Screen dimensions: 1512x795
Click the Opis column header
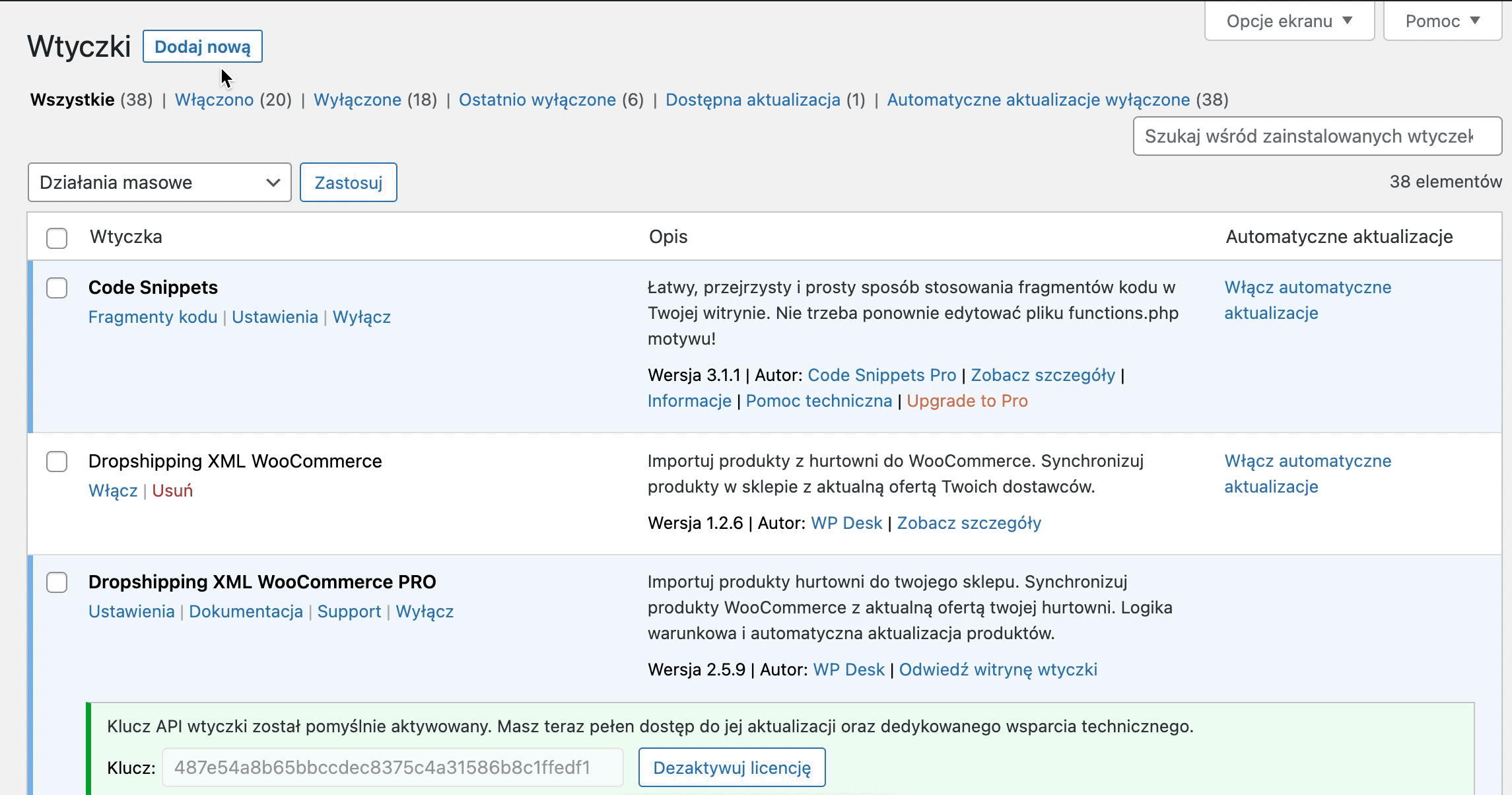coord(668,236)
